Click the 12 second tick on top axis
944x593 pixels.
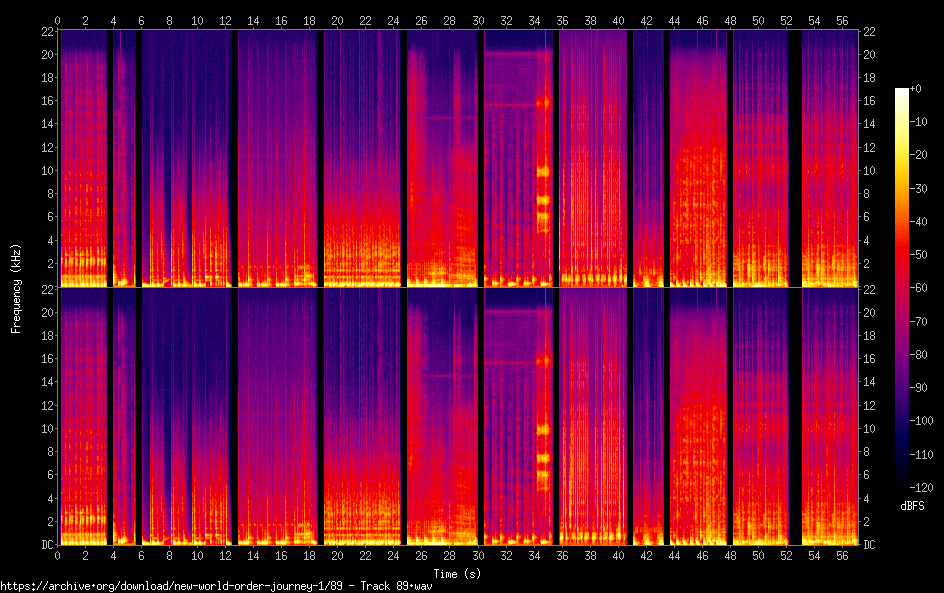[x=226, y=19]
